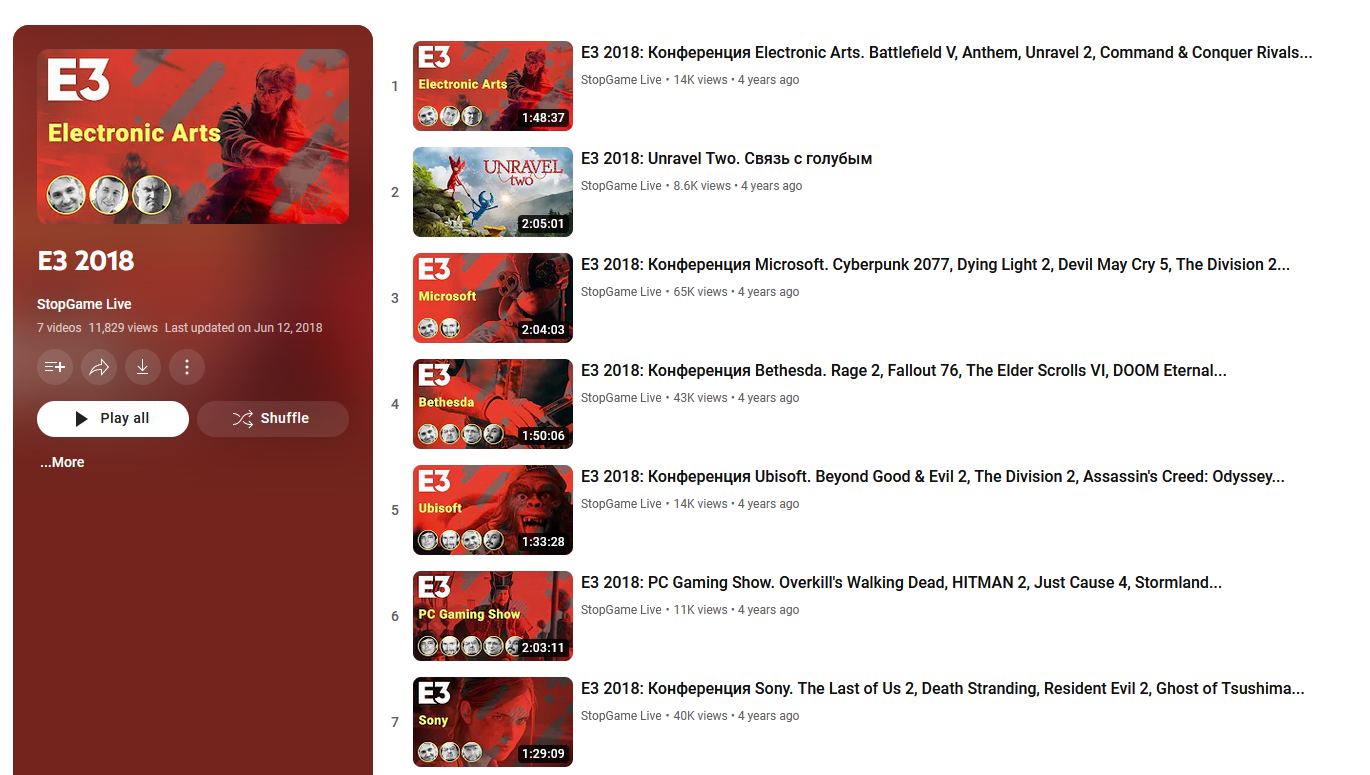Open StopGame Live channel under the Ubisoft video
The height and width of the screenshot is (775, 1370).
coord(621,504)
